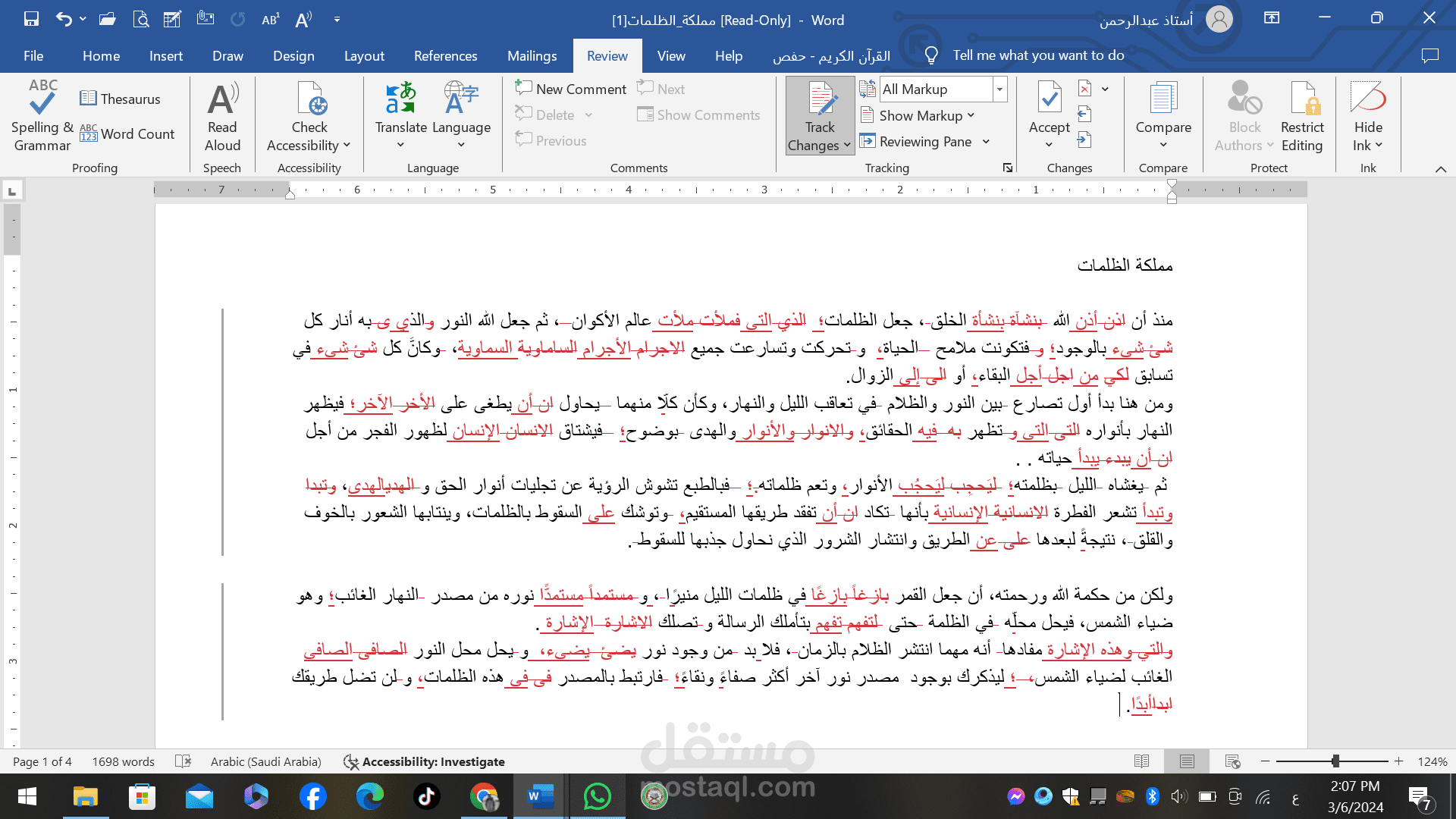Click Accessibility: Investigate in the status bar
1456x819 pixels.
click(x=424, y=761)
